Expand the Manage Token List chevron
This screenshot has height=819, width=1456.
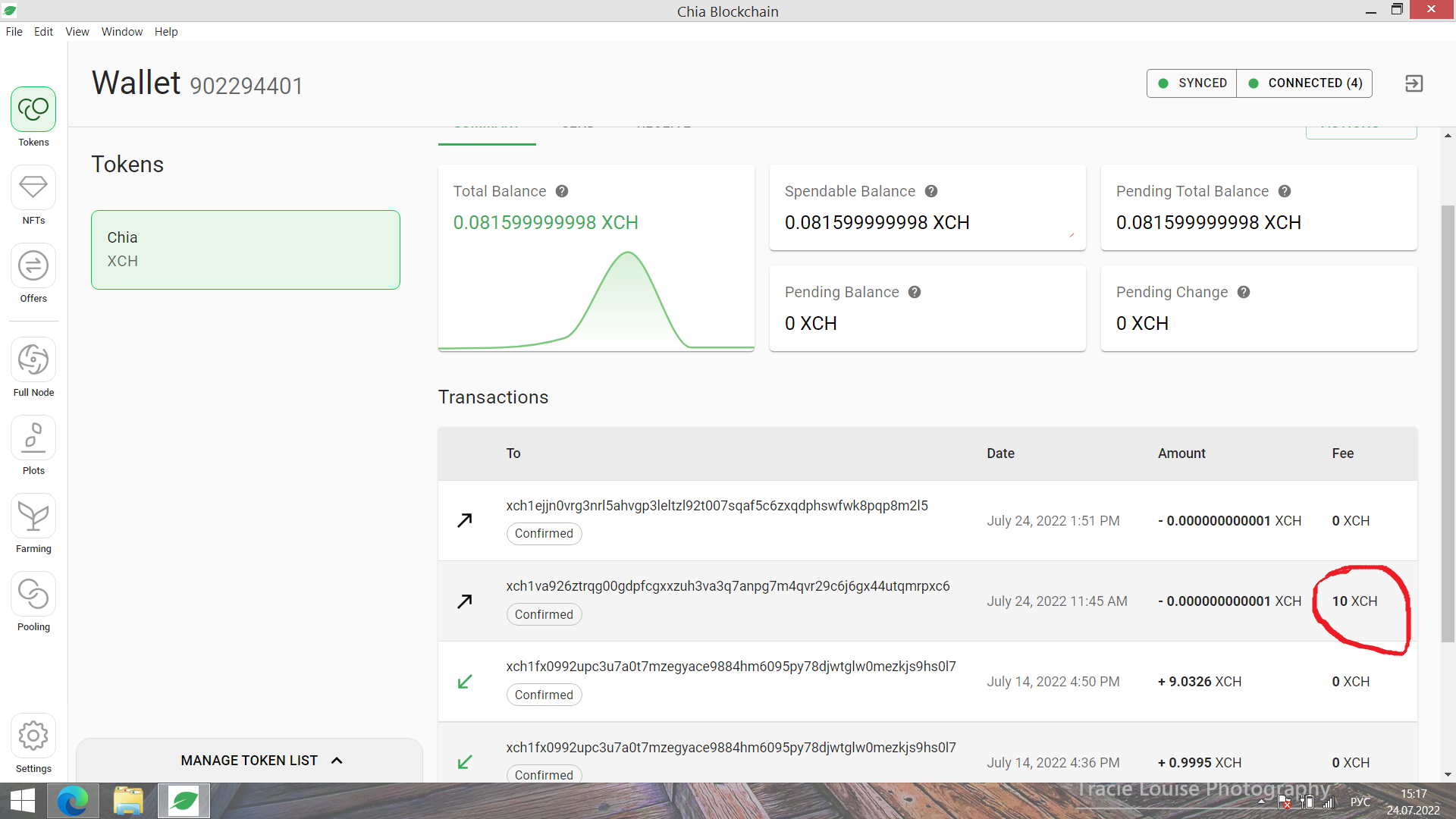point(337,760)
